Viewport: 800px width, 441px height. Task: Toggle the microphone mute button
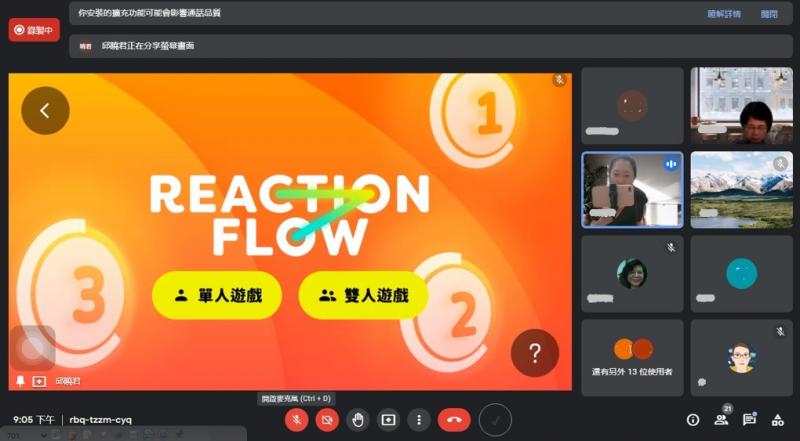296,420
